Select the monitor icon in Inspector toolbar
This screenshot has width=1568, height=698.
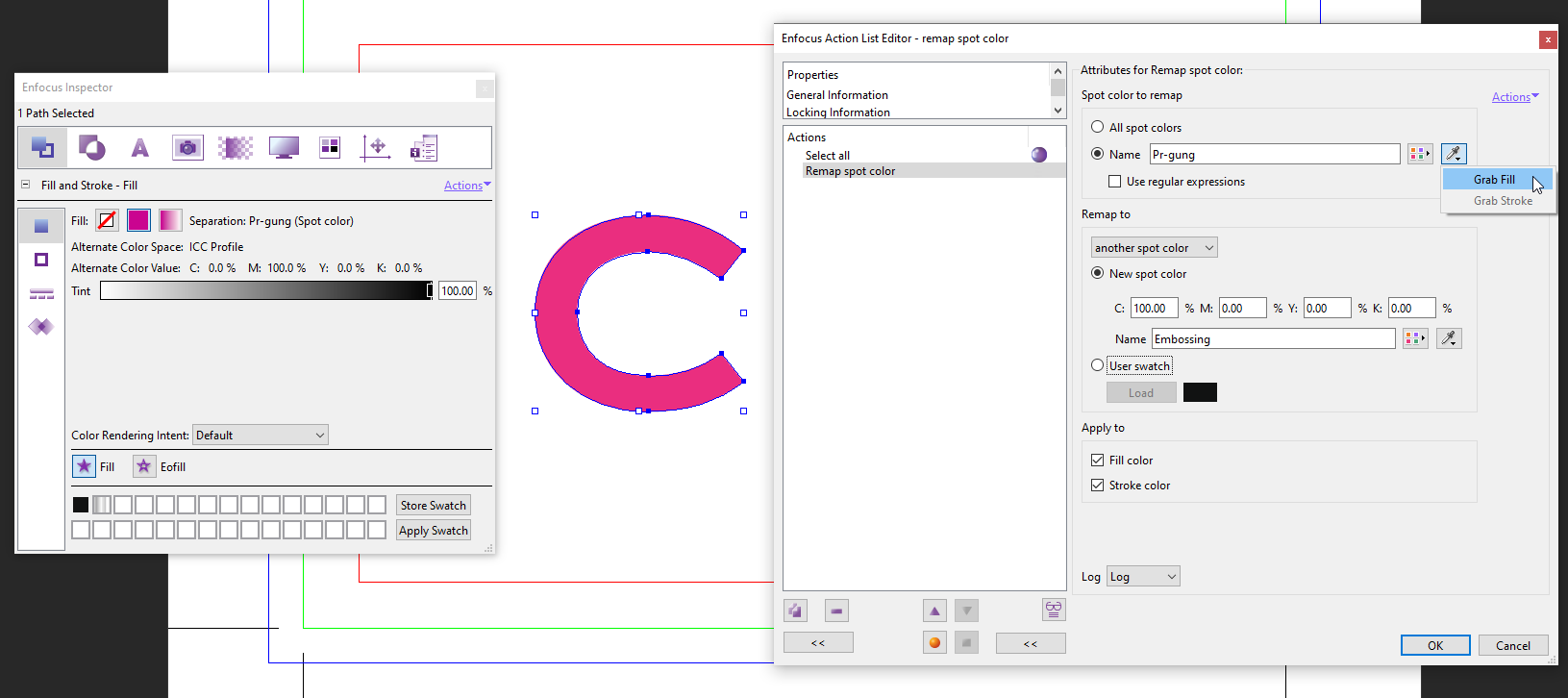pos(284,147)
